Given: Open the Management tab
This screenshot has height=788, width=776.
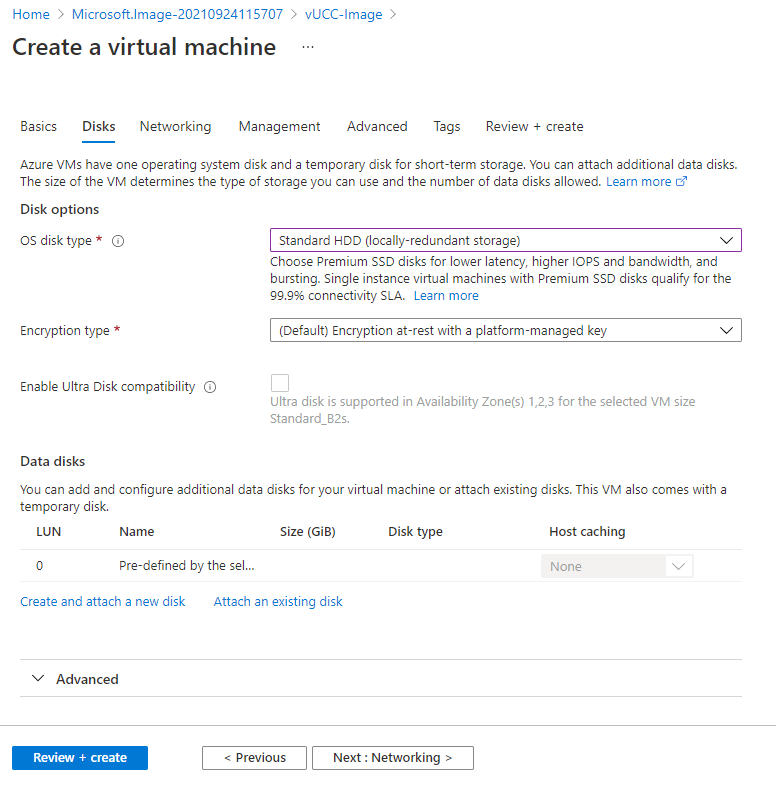Looking at the screenshot, I should point(279,127).
